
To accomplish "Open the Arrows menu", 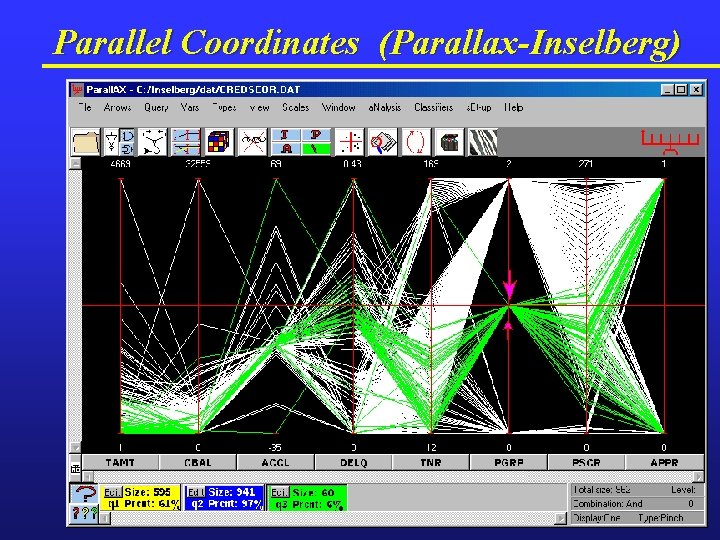I will tap(117, 107).
